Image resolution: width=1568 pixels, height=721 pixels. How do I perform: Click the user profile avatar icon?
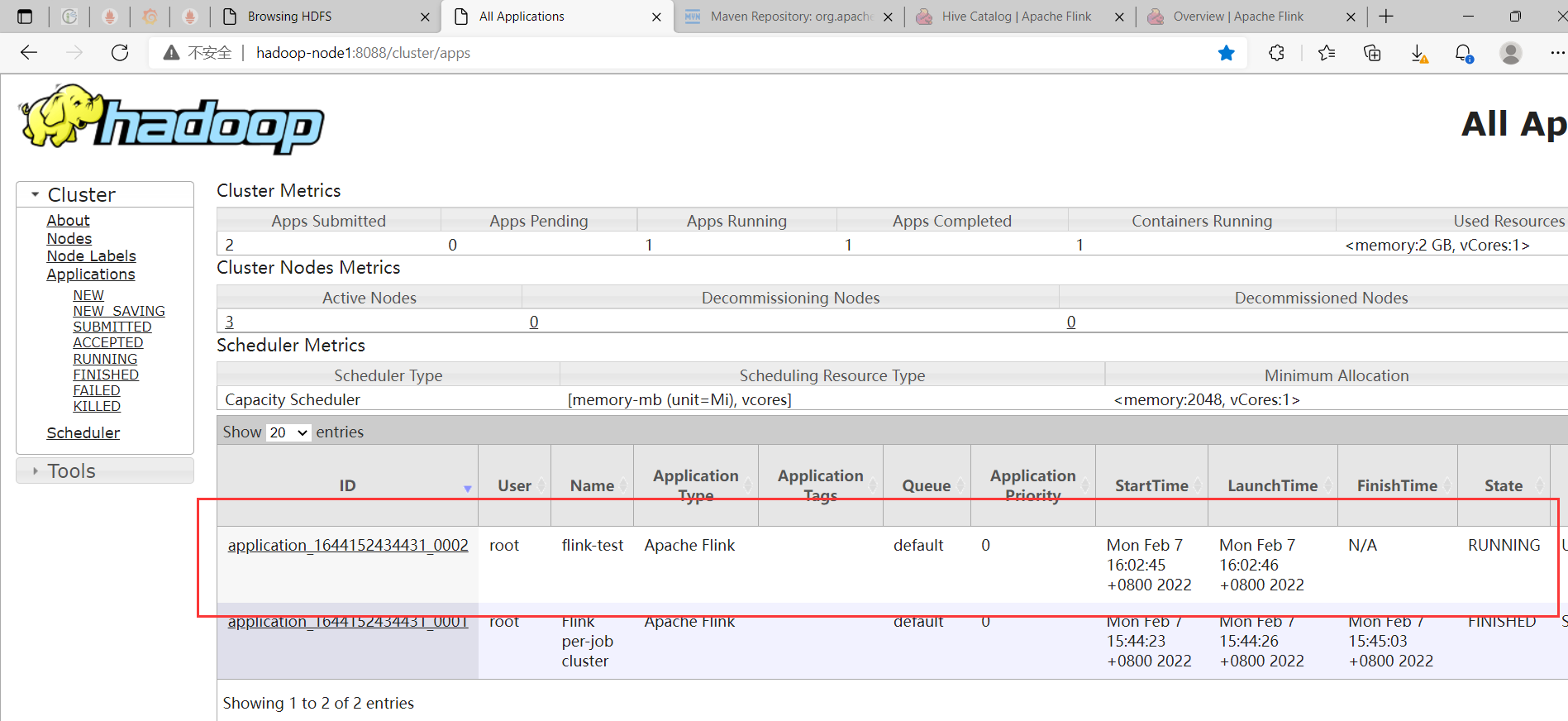(1510, 53)
